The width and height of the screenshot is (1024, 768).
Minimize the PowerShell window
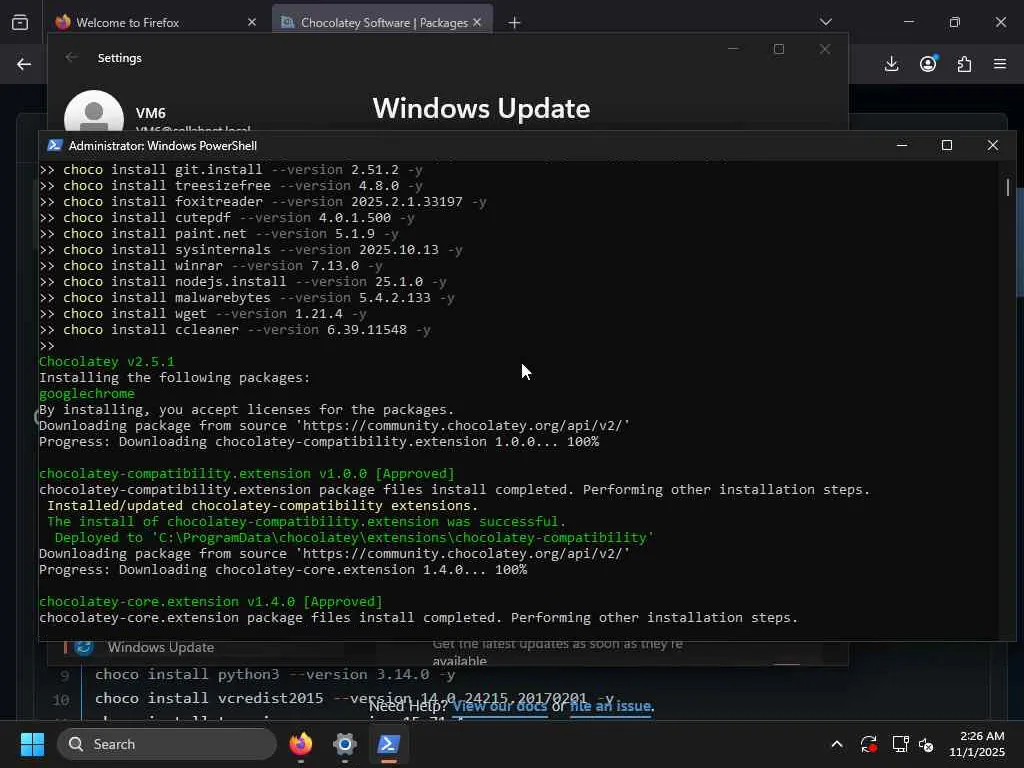[x=902, y=145]
